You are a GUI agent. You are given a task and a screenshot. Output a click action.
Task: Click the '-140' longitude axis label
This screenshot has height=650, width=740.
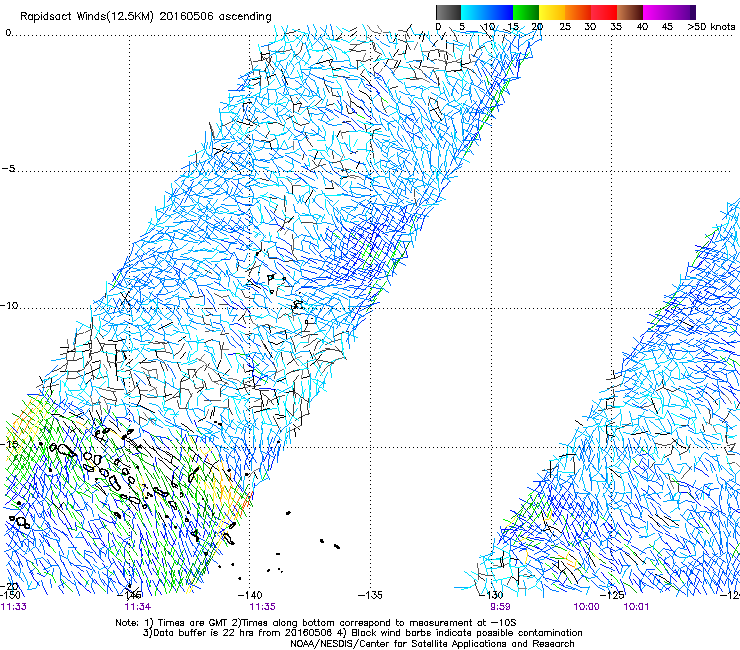pos(250,595)
